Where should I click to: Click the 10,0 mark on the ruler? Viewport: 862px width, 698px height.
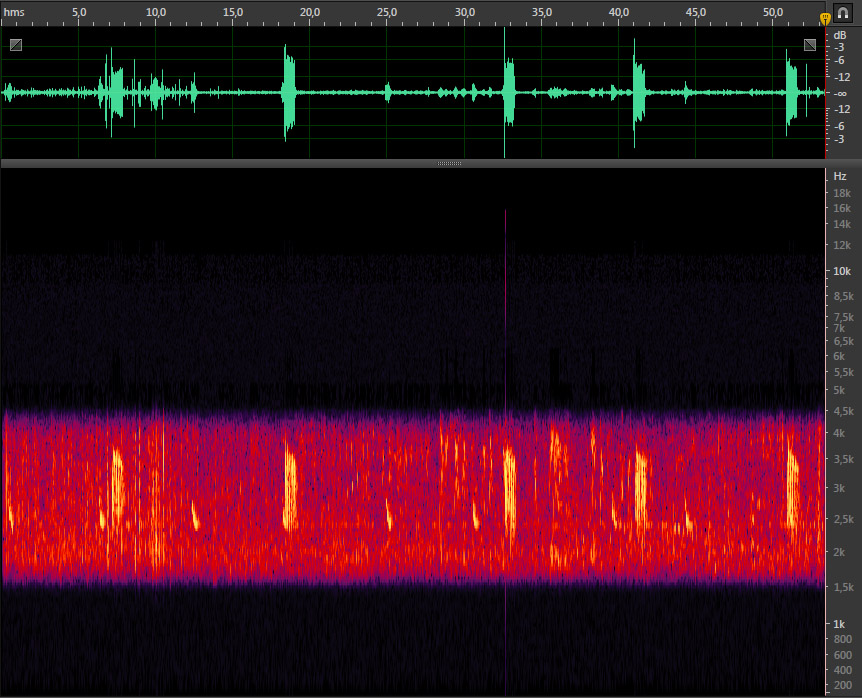click(x=156, y=12)
